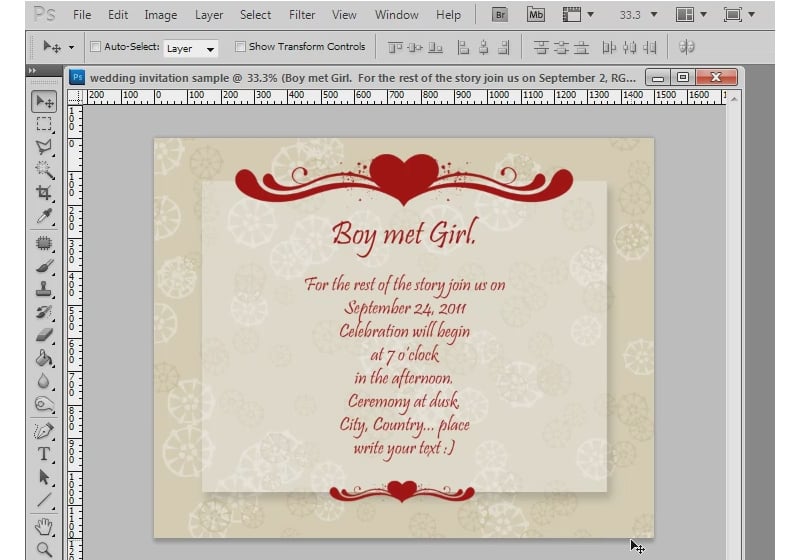Select the Patch healing tool
800x560 pixels.
point(44,243)
